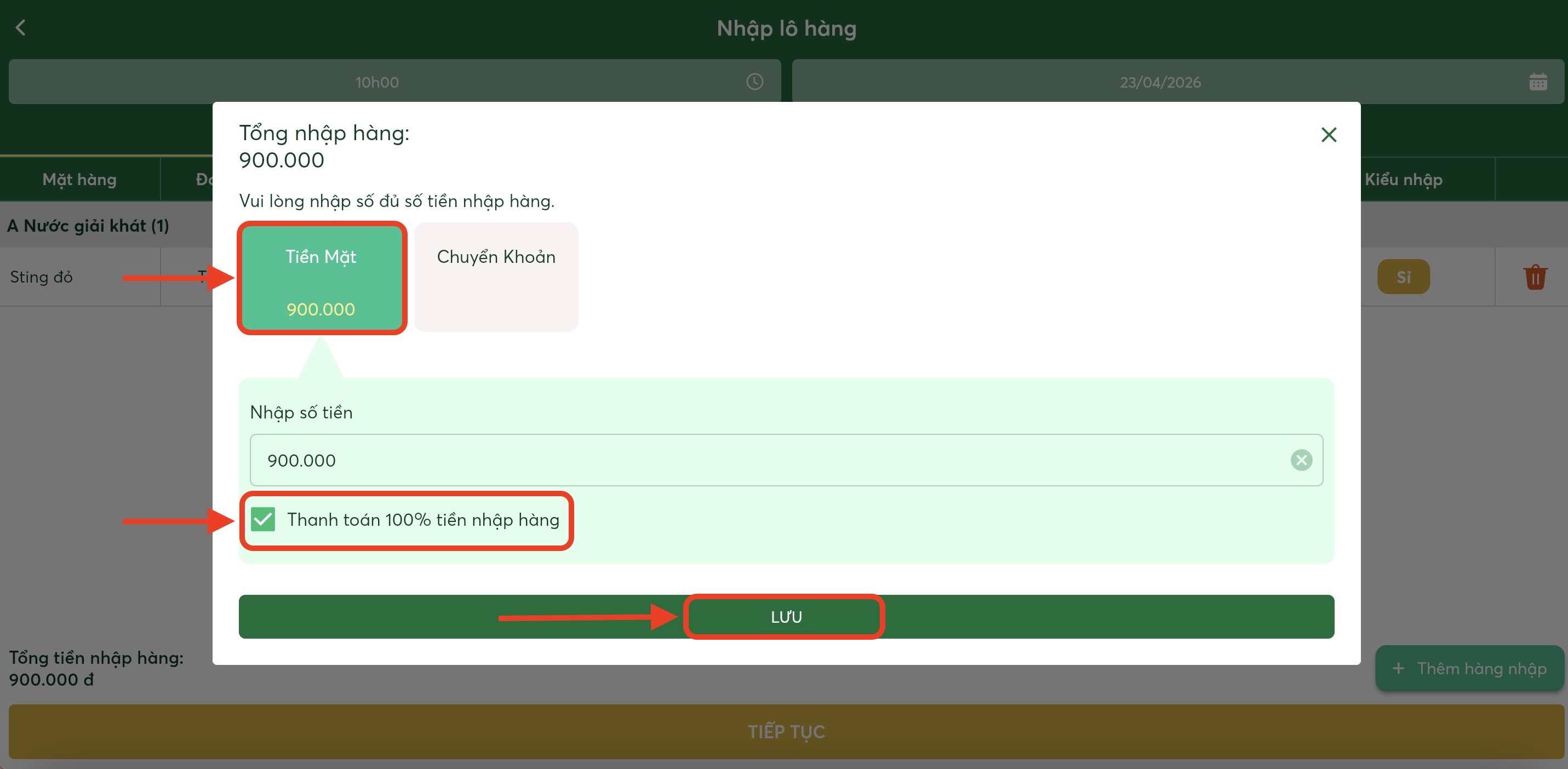1568x769 pixels.
Task: Save payment with the LƯU button
Action: pos(786,617)
